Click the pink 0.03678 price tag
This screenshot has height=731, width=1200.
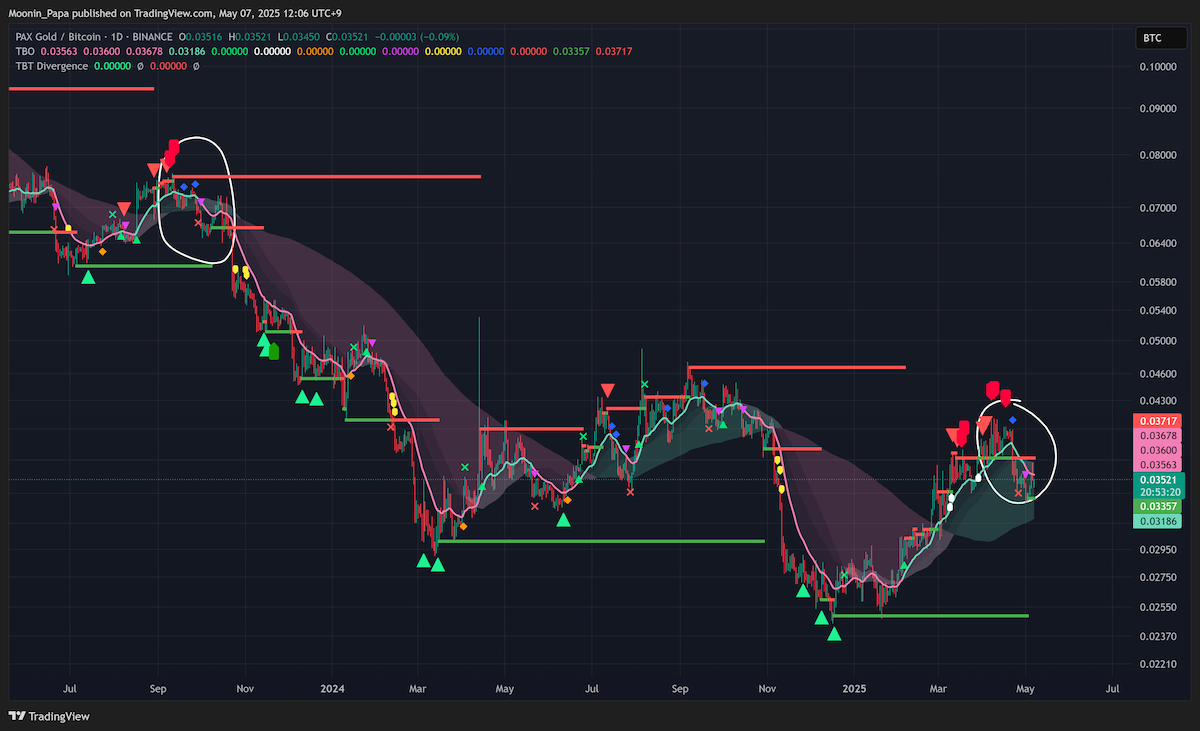click(x=1159, y=436)
